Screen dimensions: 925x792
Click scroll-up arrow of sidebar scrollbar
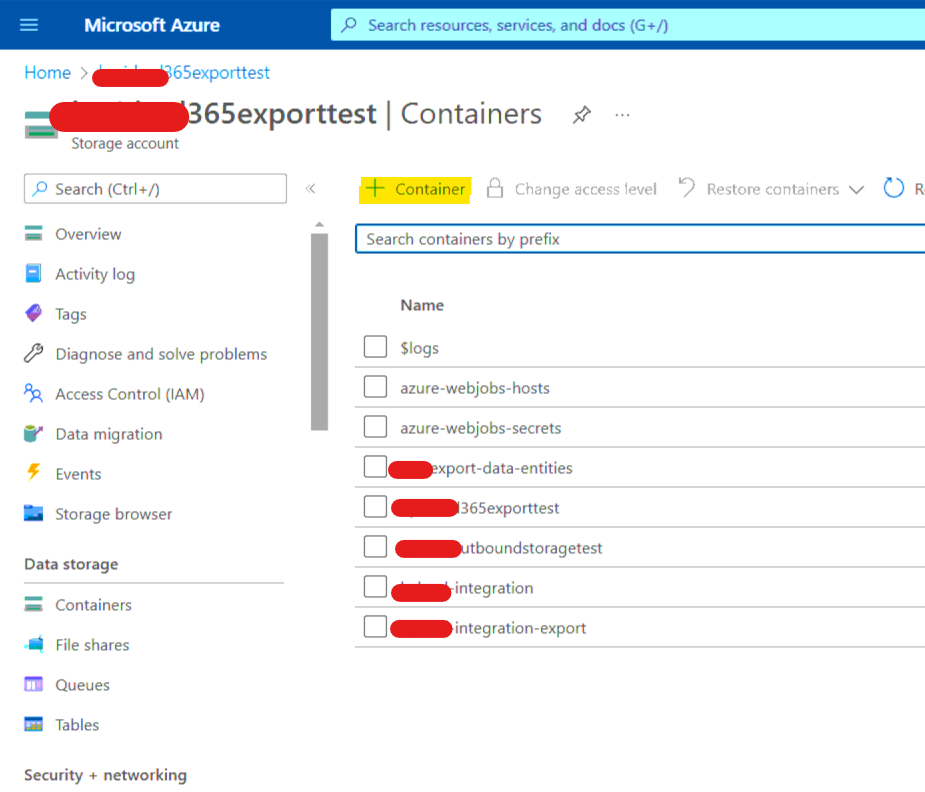(319, 224)
